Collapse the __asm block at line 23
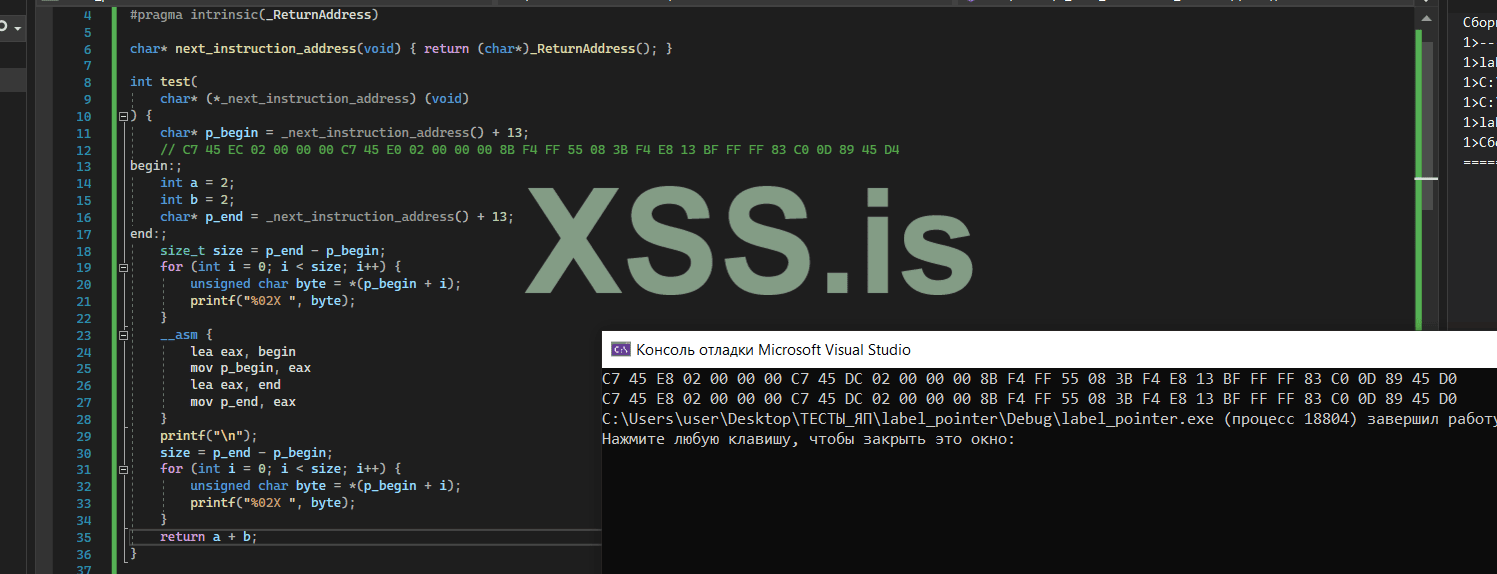The width and height of the screenshot is (1497, 574). [123, 335]
